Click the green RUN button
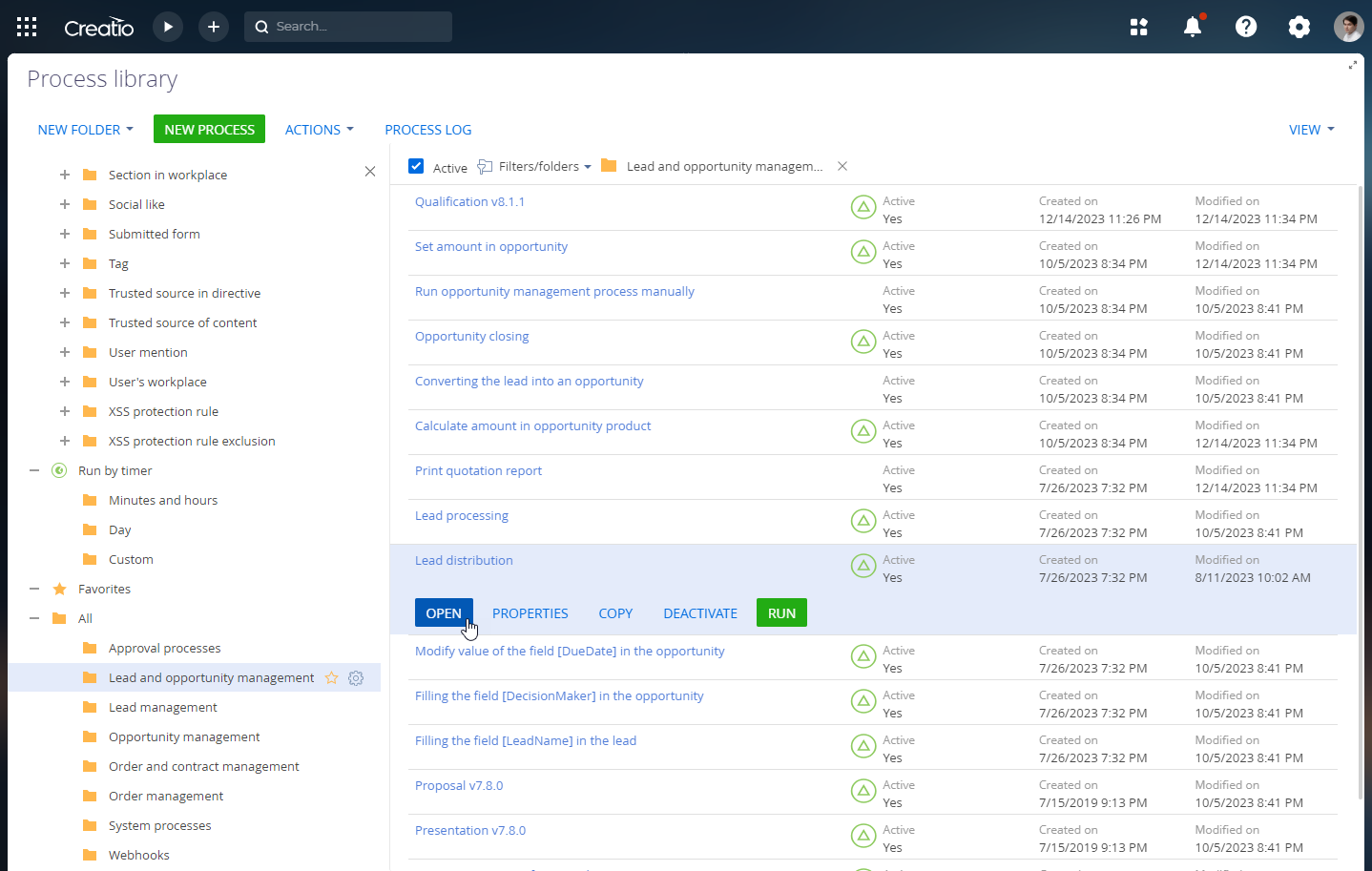This screenshot has height=871, width=1372. point(781,613)
